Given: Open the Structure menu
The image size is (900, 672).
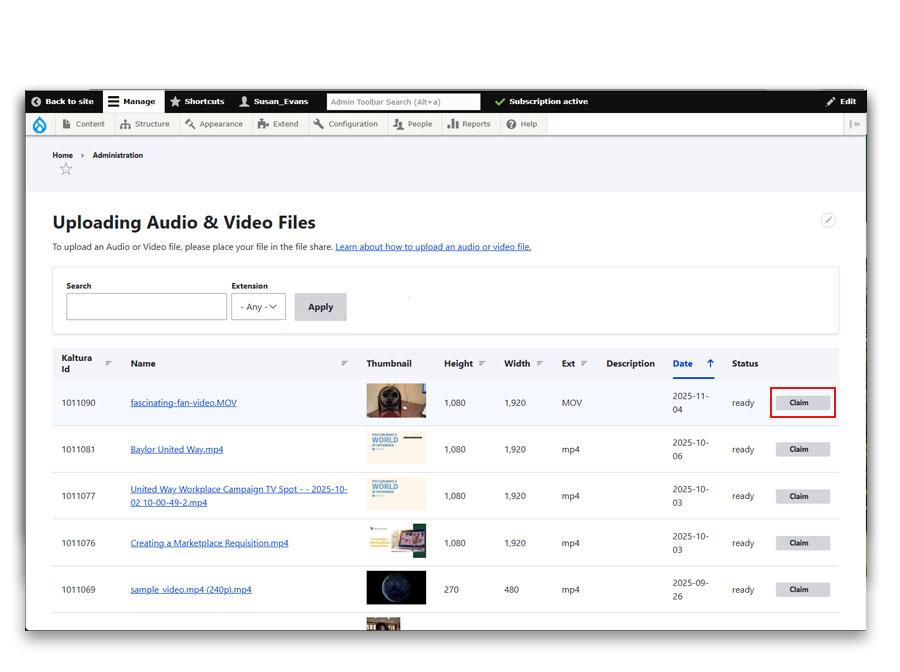Looking at the screenshot, I should [145, 124].
